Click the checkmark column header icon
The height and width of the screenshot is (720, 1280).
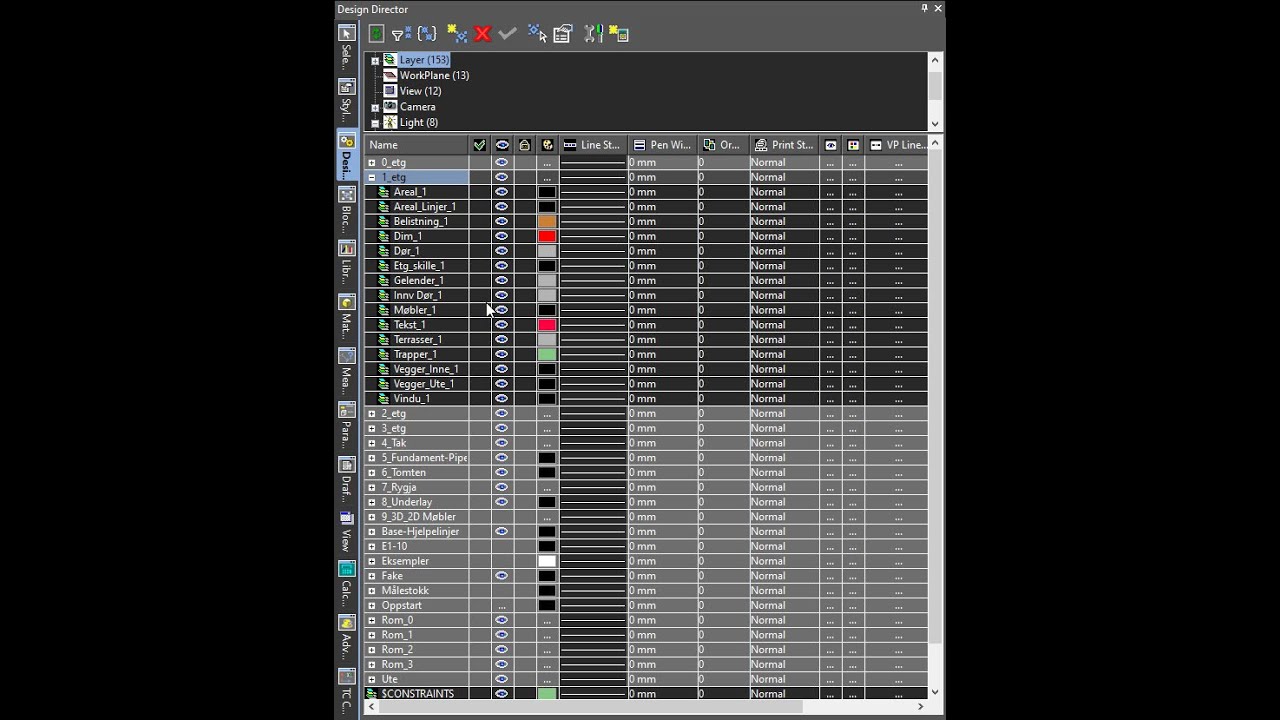pyautogui.click(x=480, y=145)
